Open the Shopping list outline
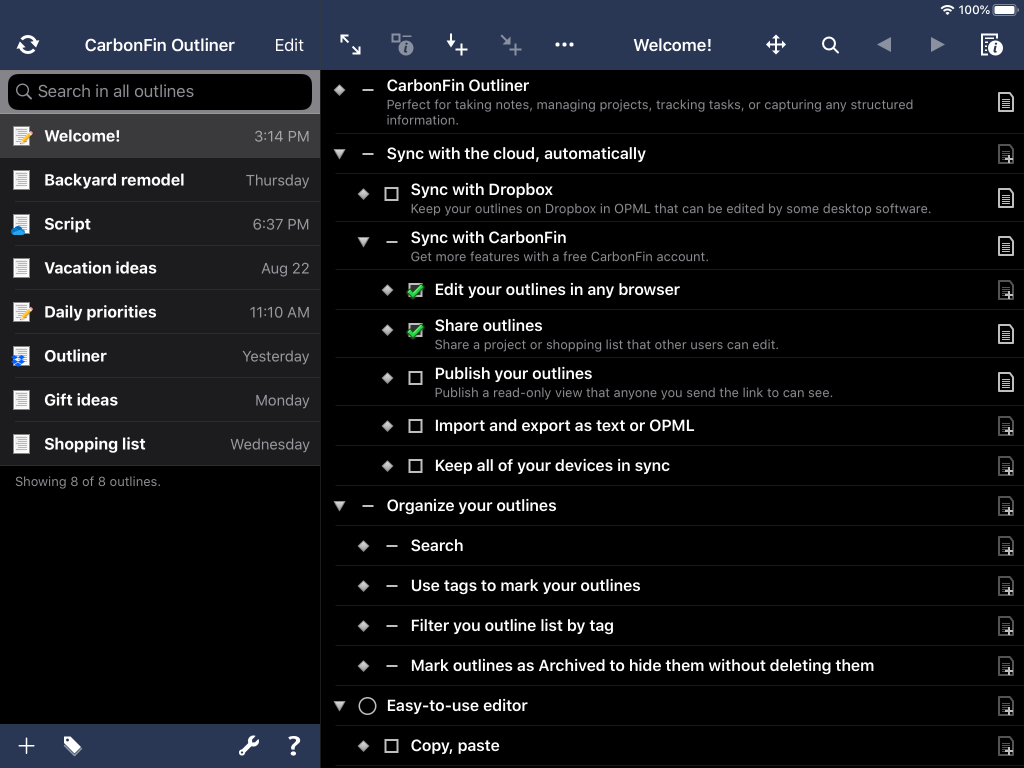The height and width of the screenshot is (768, 1024). click(160, 443)
